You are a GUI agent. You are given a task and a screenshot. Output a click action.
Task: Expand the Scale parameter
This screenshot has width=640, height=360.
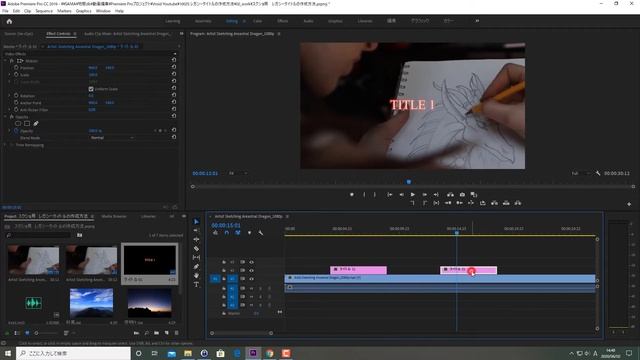[10, 75]
